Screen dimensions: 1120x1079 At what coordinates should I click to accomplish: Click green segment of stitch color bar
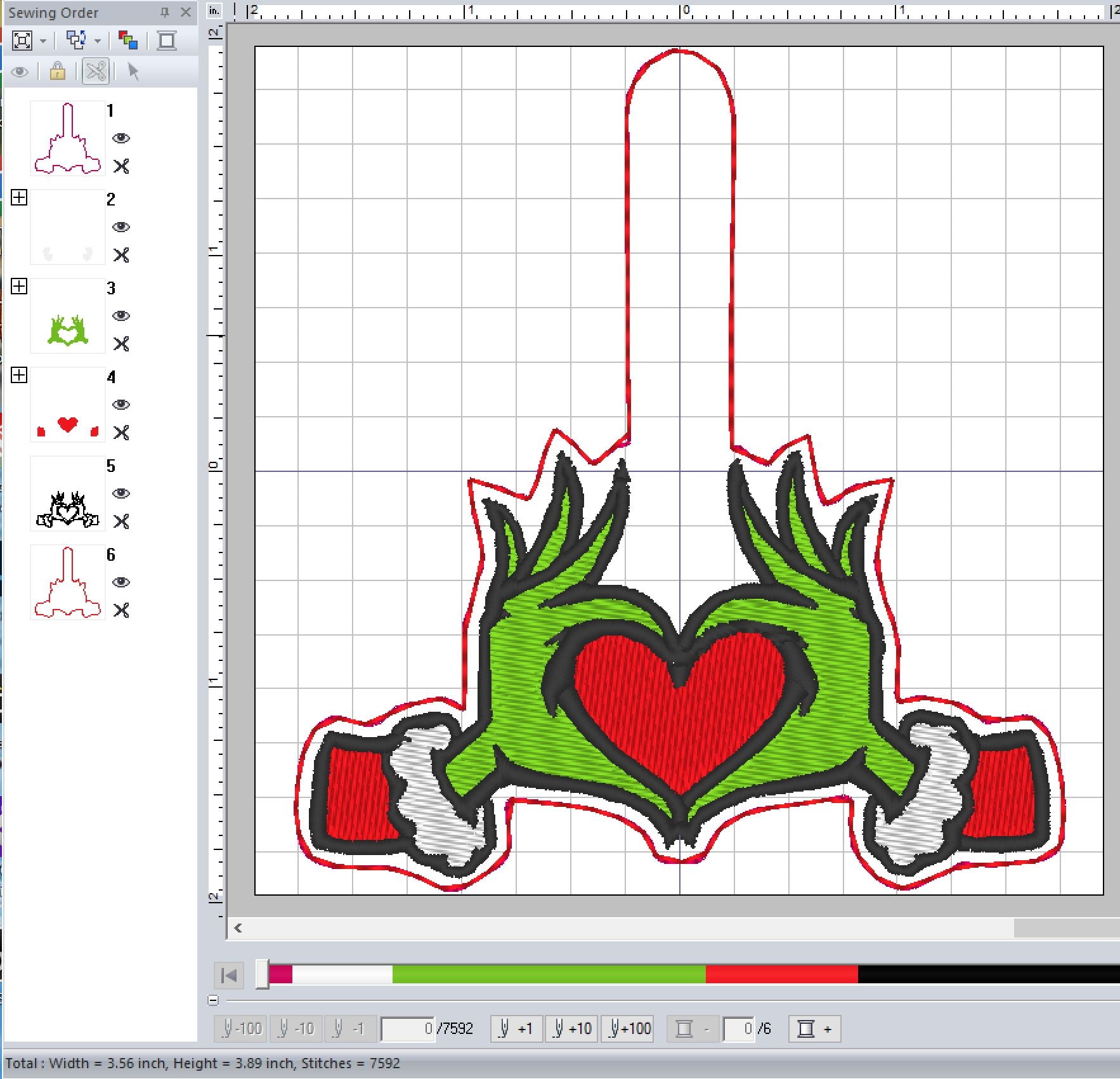pyautogui.click(x=549, y=974)
